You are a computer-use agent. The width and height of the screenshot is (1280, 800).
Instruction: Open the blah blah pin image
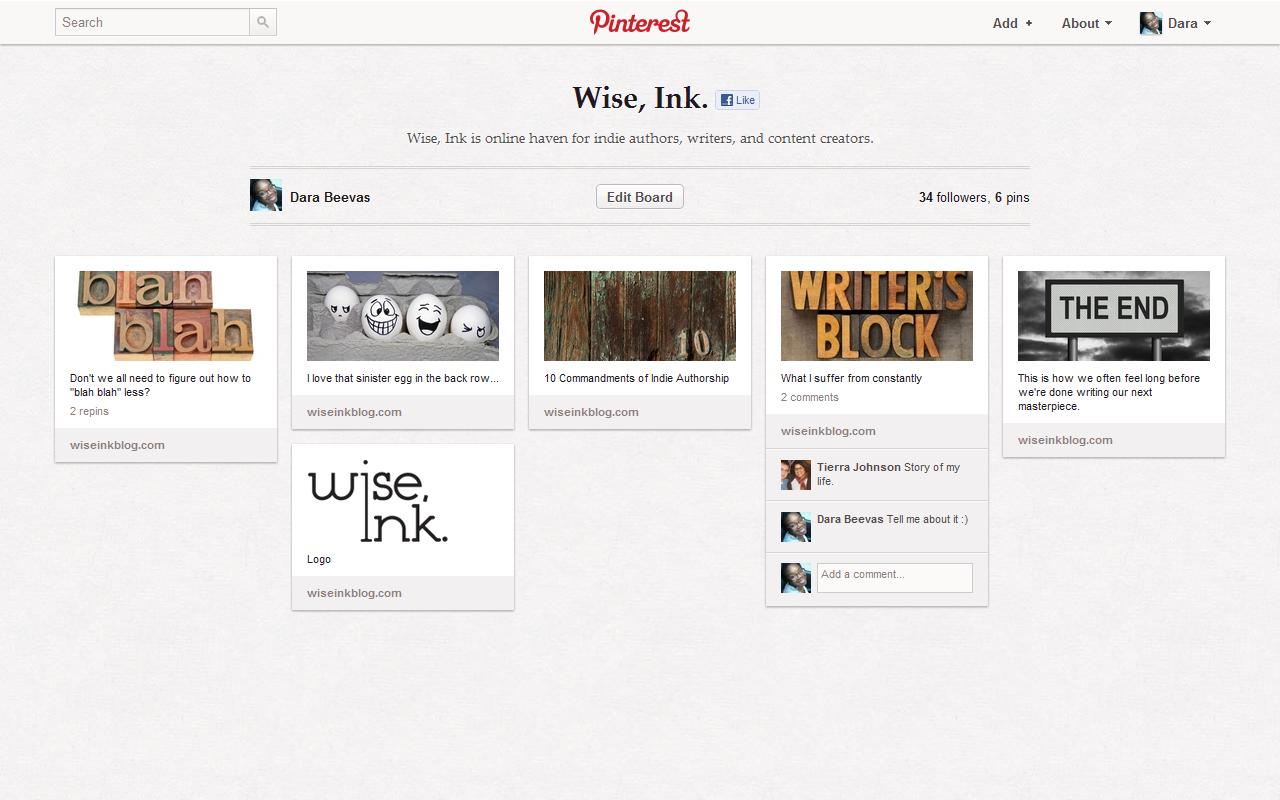(x=166, y=316)
